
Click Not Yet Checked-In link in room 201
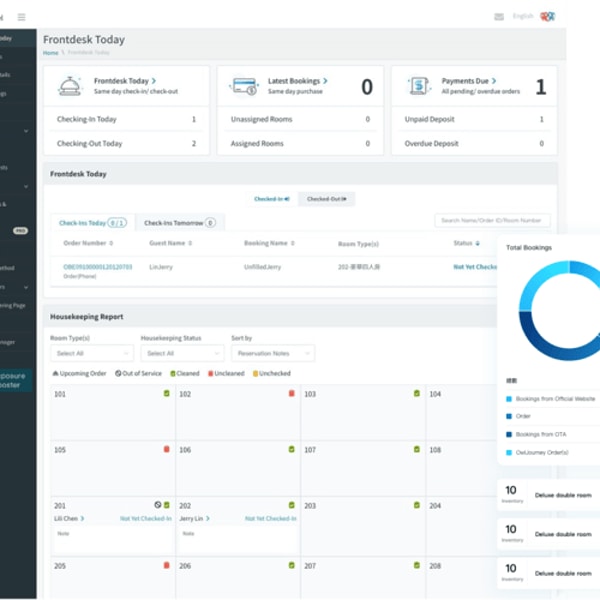[145, 518]
